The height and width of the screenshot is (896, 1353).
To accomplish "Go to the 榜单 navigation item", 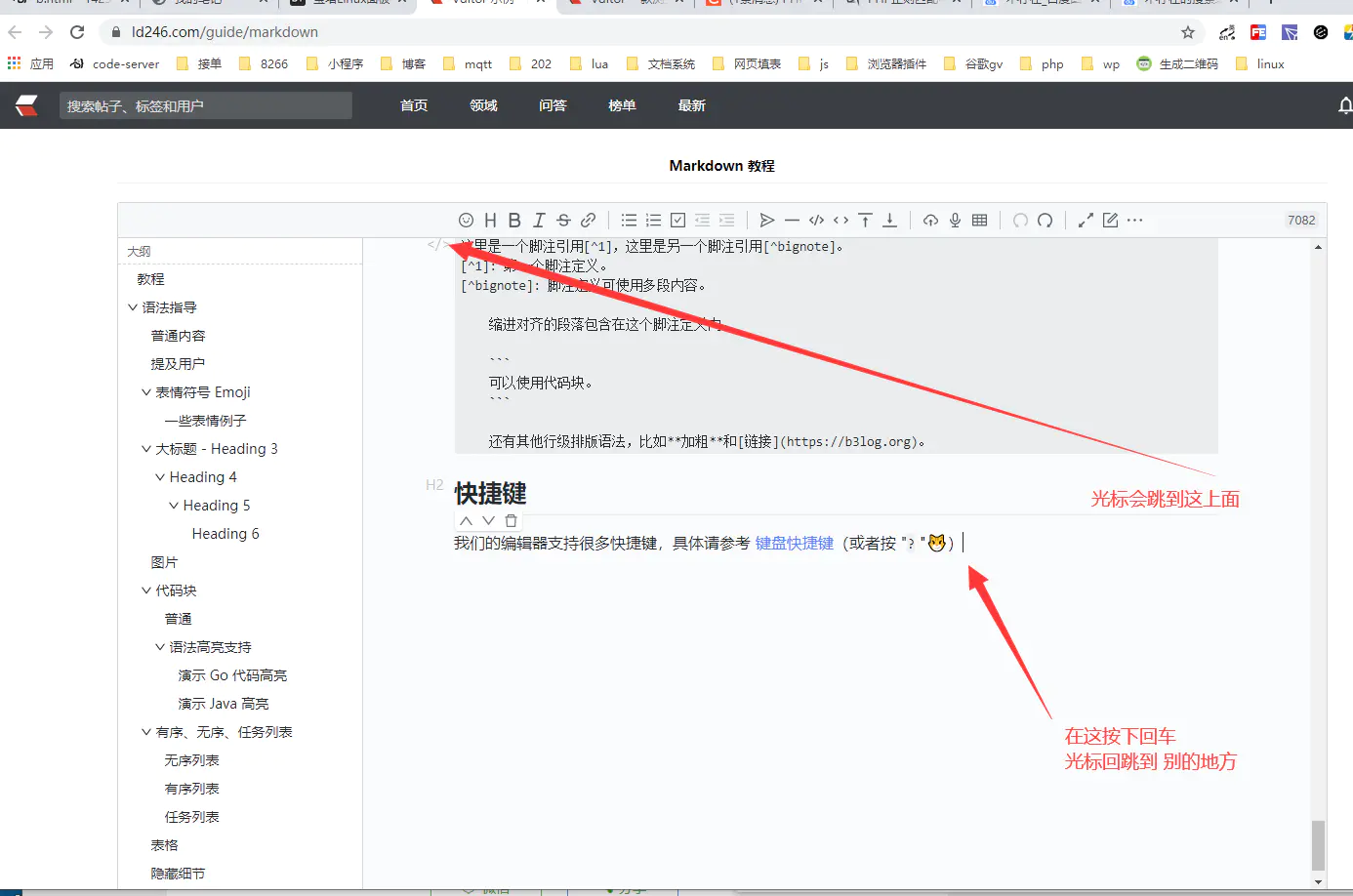I will pos(622,105).
